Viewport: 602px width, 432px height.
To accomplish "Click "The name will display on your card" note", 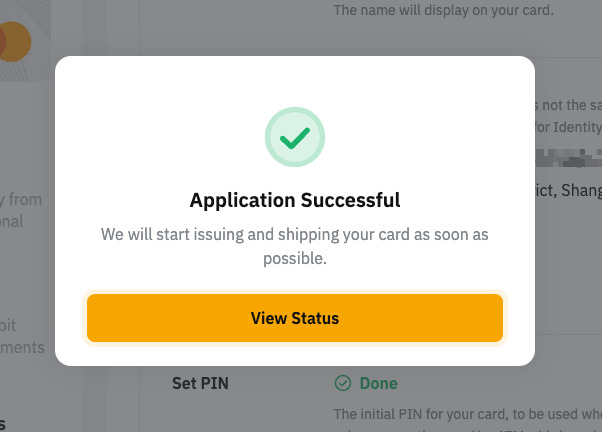I will point(455,11).
